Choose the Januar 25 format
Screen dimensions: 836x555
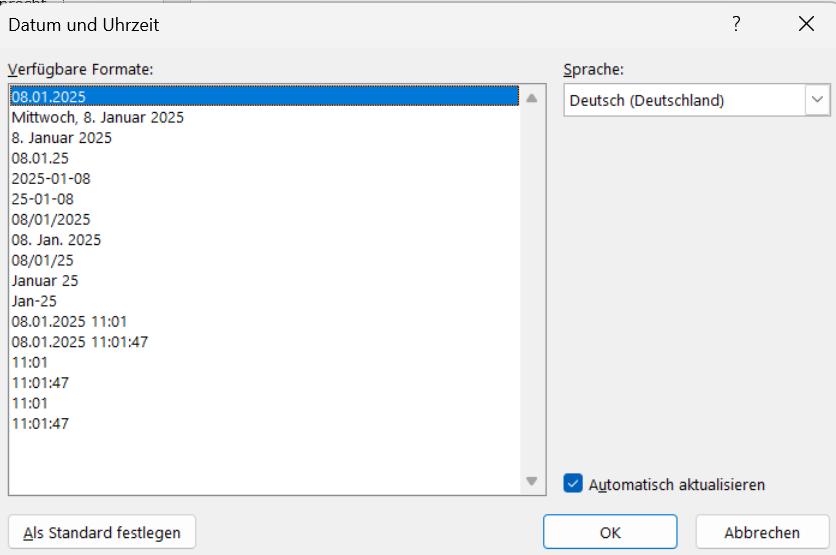(x=45, y=281)
